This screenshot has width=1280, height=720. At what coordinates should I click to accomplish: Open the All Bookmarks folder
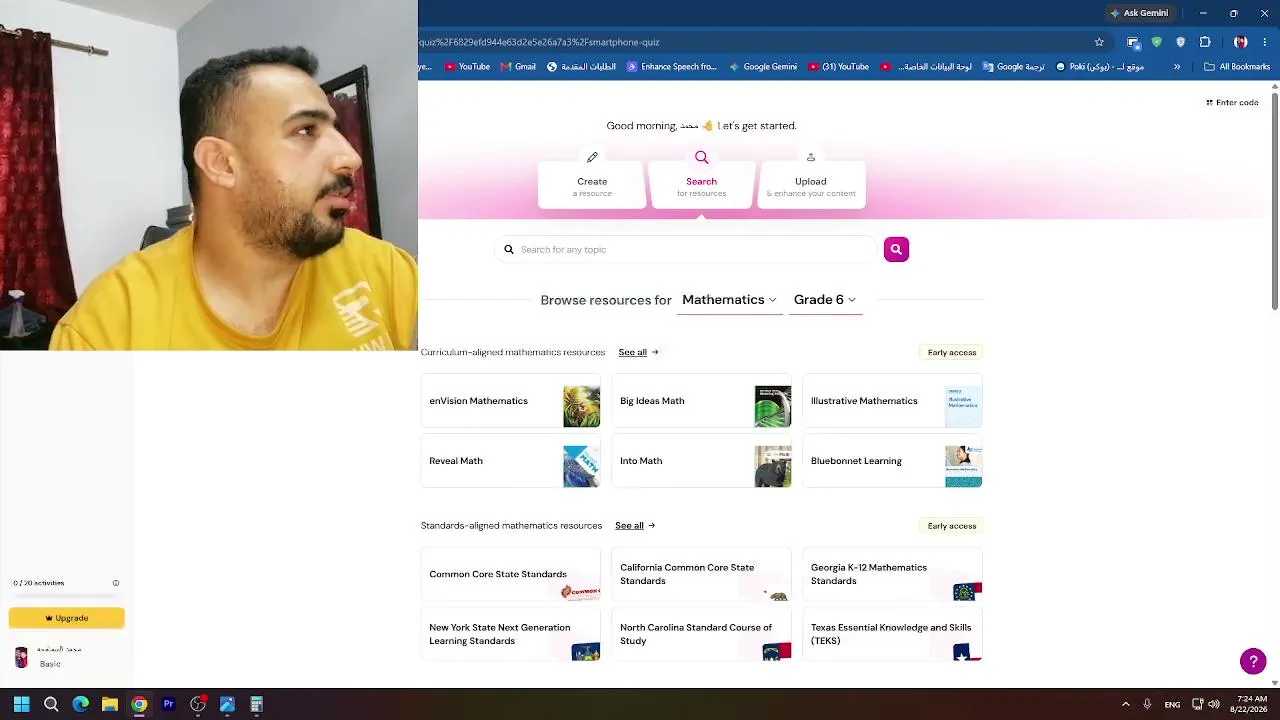(x=1237, y=67)
